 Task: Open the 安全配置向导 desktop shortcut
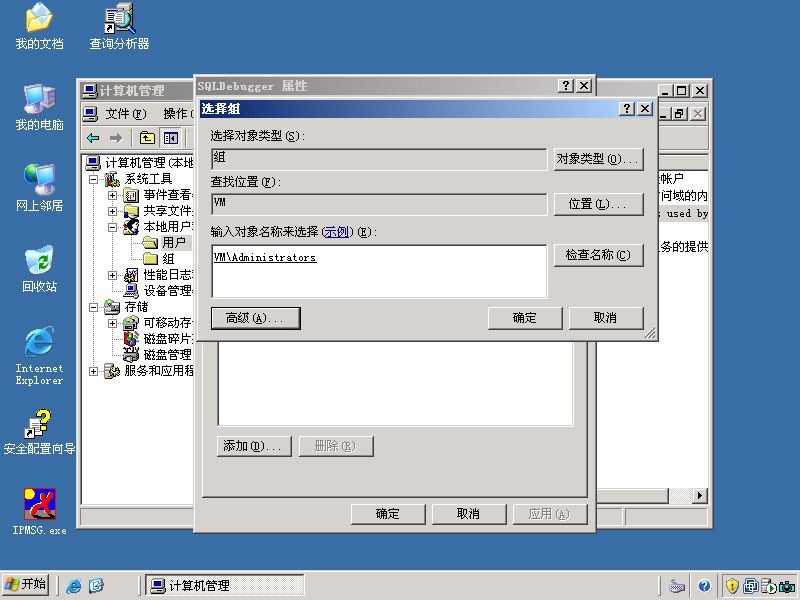(39, 432)
